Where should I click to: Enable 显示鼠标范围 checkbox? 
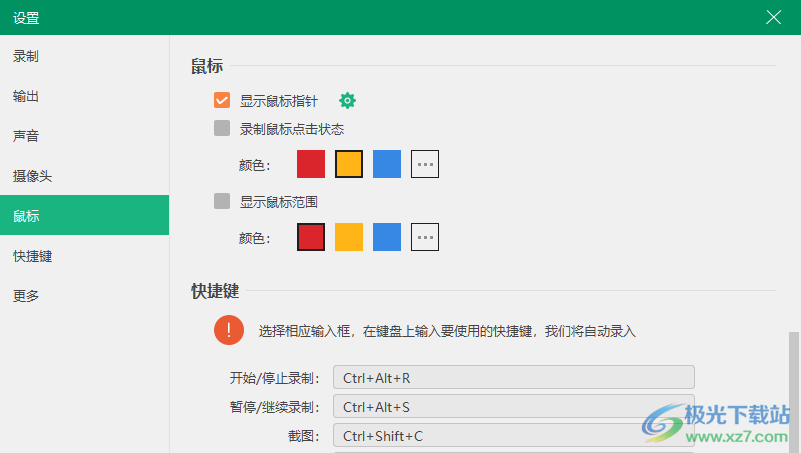pos(222,201)
